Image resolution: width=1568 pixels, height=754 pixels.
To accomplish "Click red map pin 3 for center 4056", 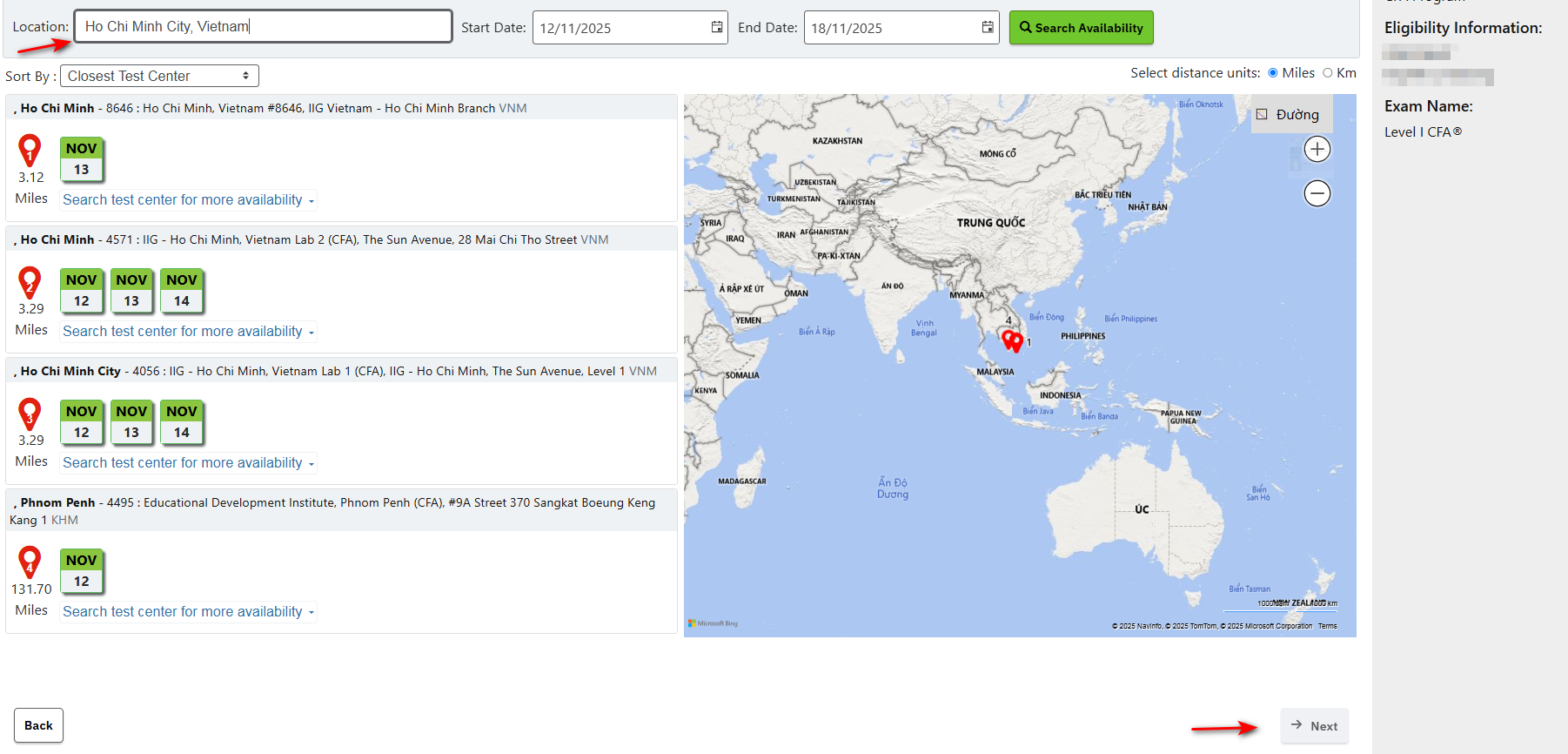I will point(30,414).
